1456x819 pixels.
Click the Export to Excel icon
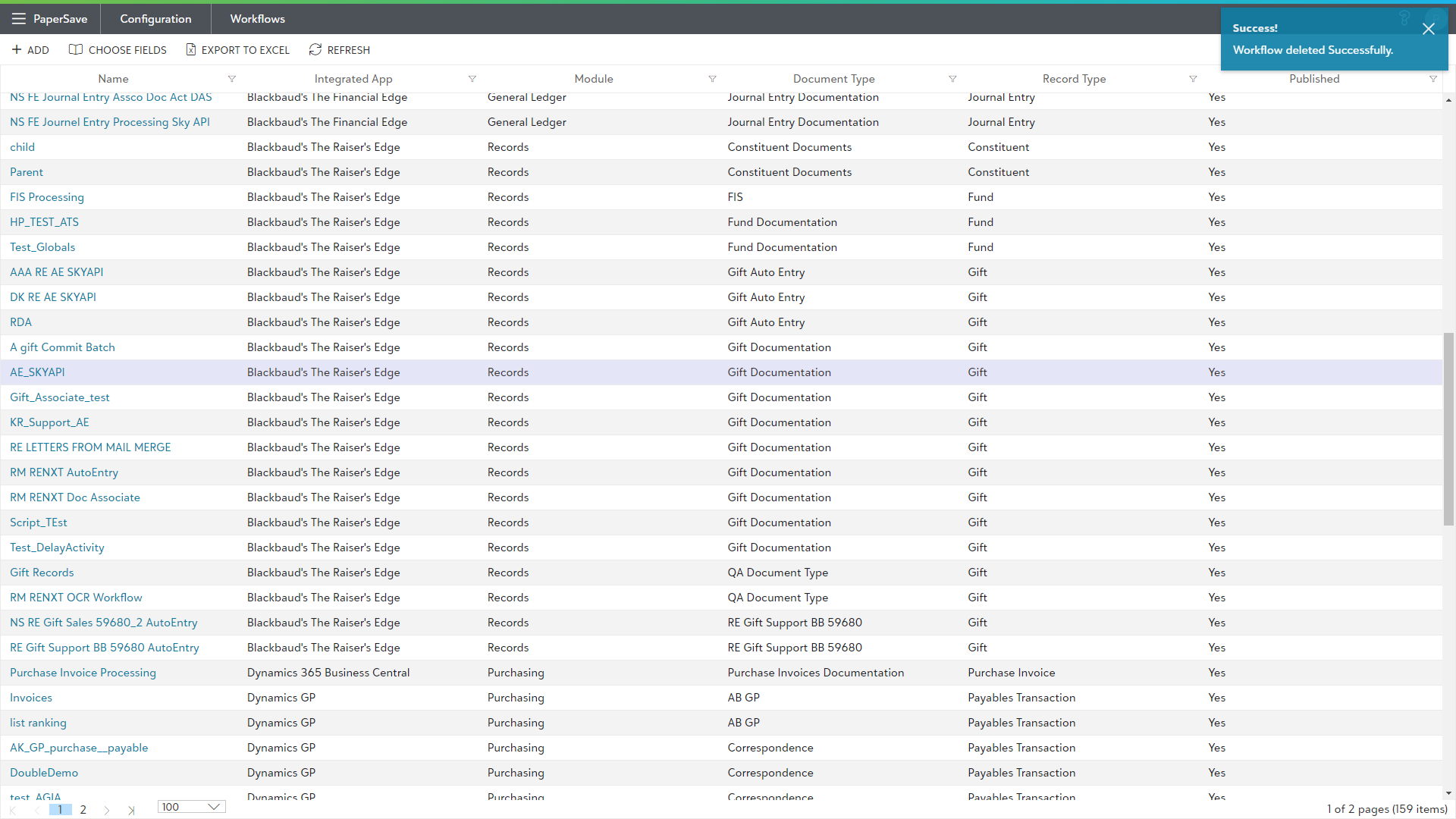click(191, 50)
